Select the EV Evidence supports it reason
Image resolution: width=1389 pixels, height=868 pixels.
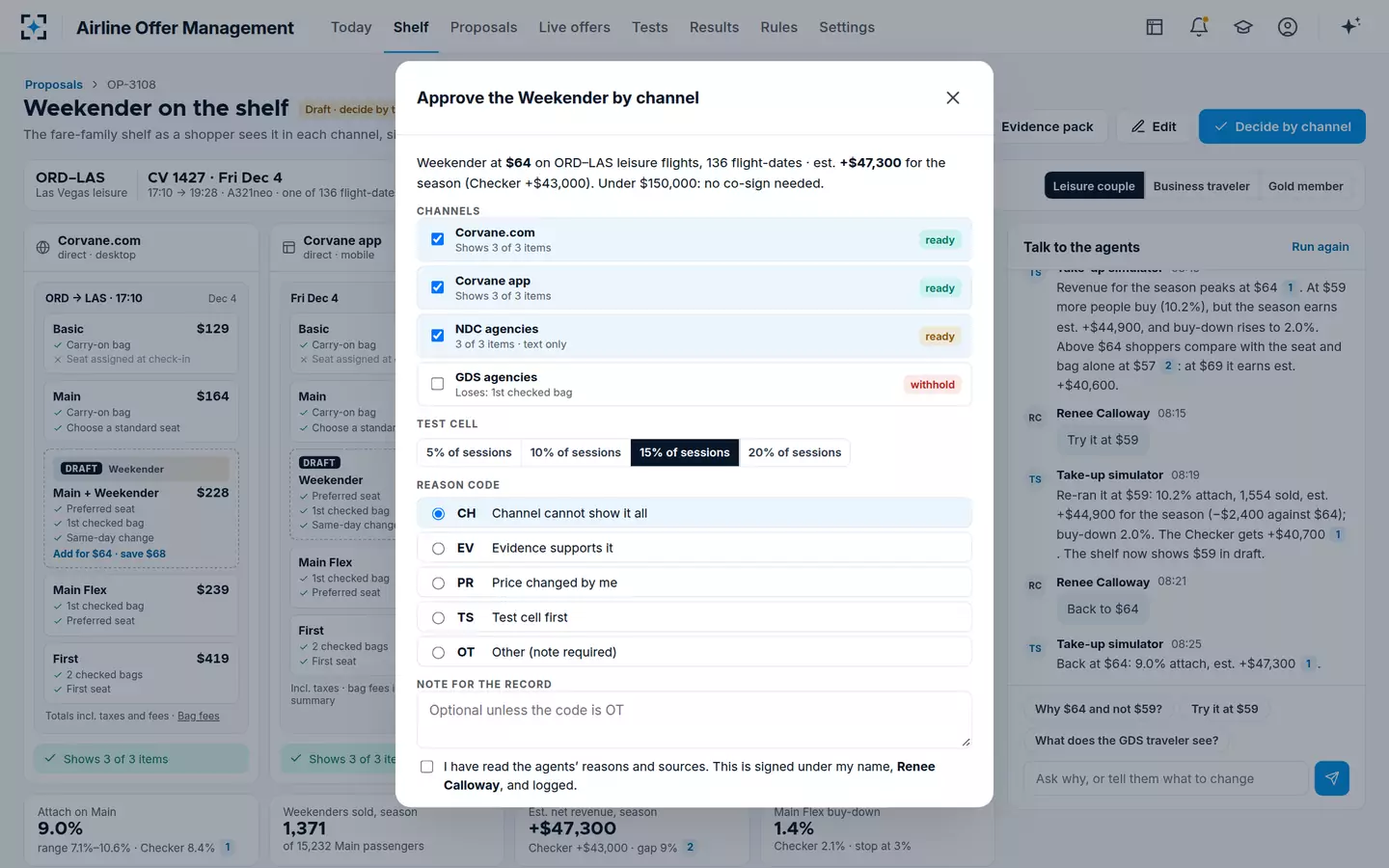coord(694,548)
